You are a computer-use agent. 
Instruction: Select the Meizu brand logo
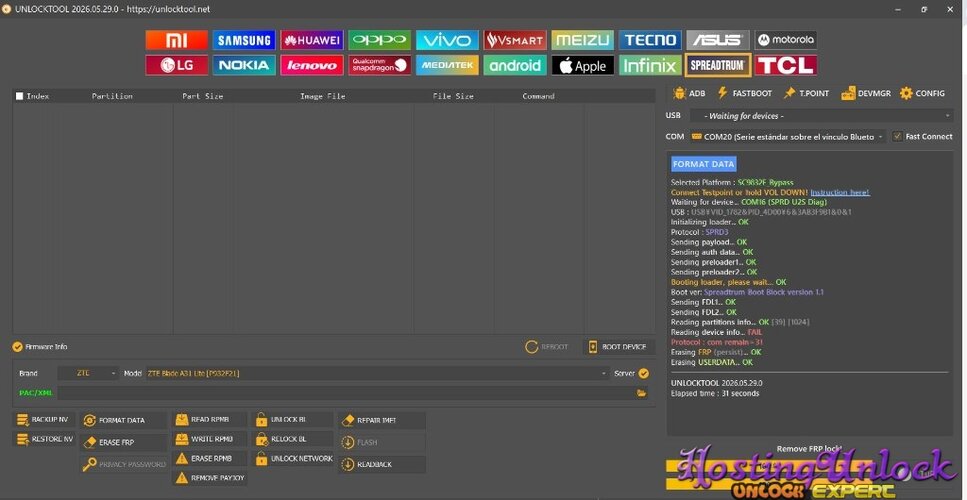[583, 40]
